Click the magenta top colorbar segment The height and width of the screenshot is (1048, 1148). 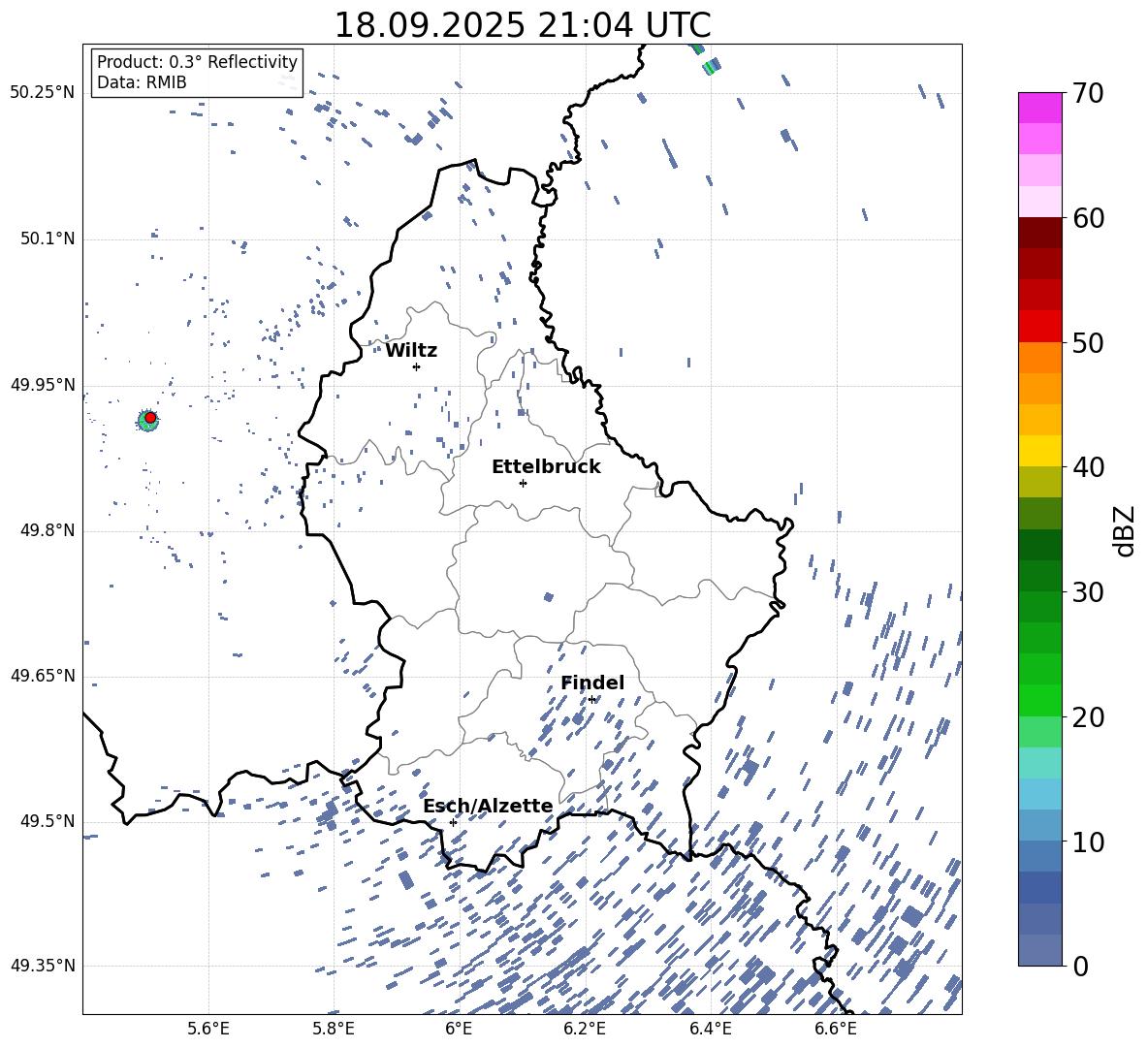1040,108
